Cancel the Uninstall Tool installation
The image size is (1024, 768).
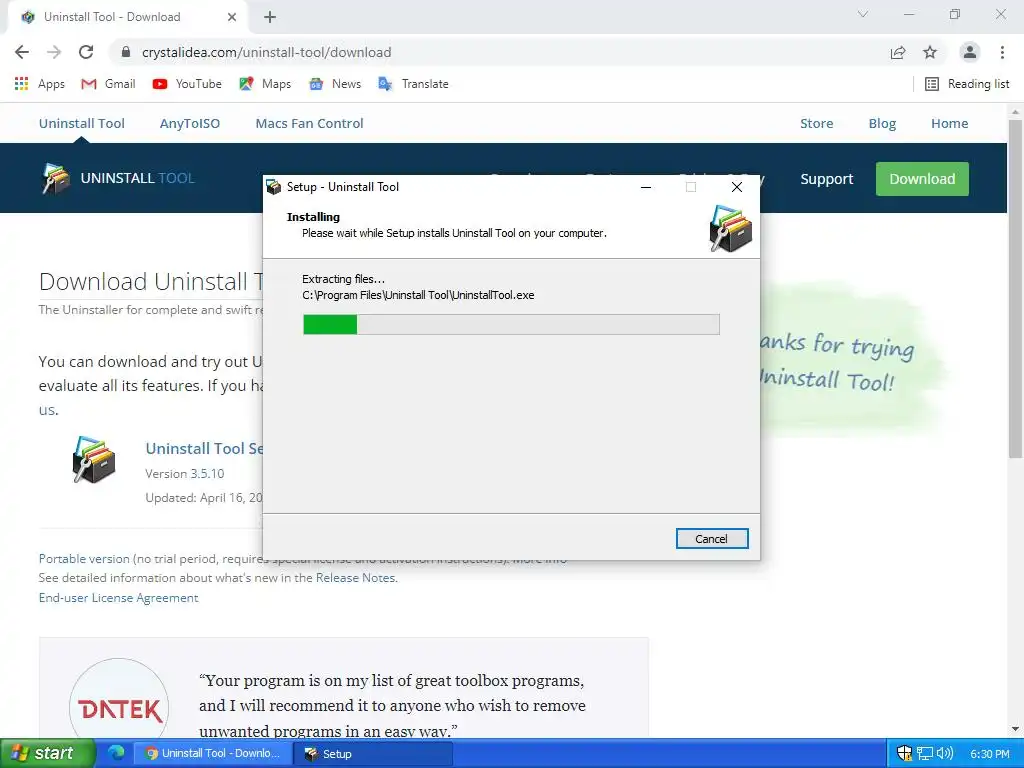click(712, 539)
